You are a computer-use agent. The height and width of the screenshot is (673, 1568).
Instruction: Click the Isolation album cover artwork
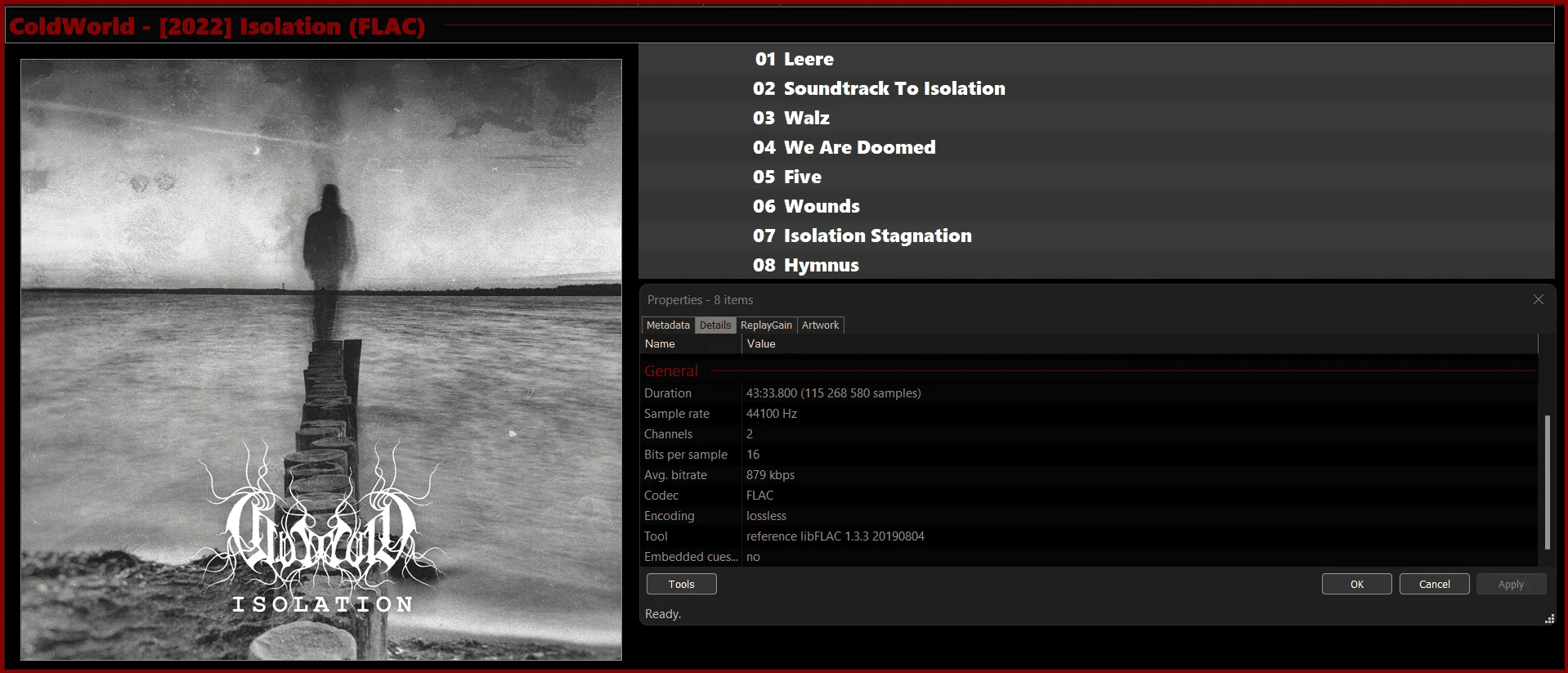pyautogui.click(x=321, y=359)
